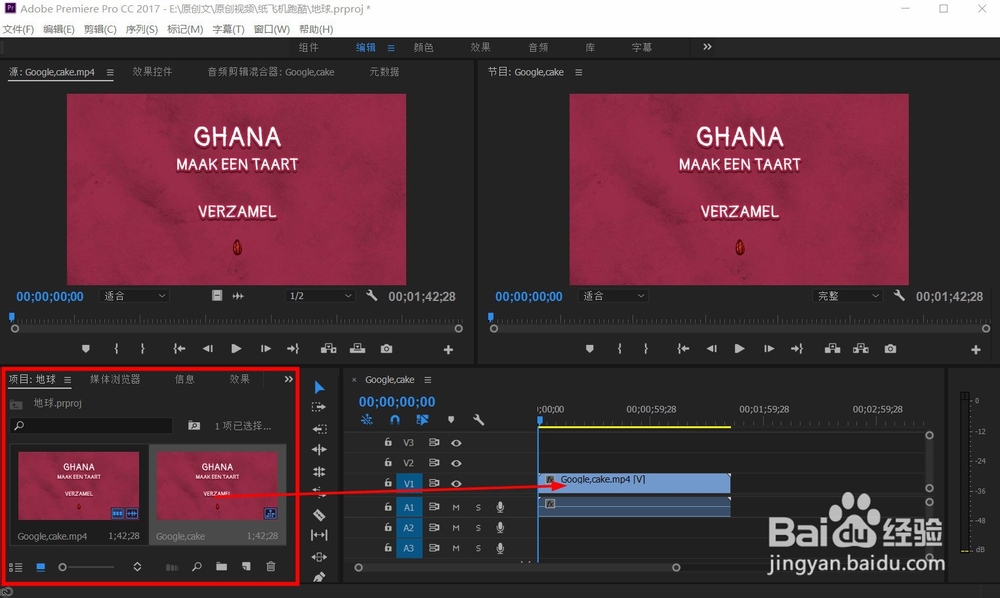The image size is (1000, 598).
Task: Switch Project panel to icon view
Action: [x=41, y=567]
